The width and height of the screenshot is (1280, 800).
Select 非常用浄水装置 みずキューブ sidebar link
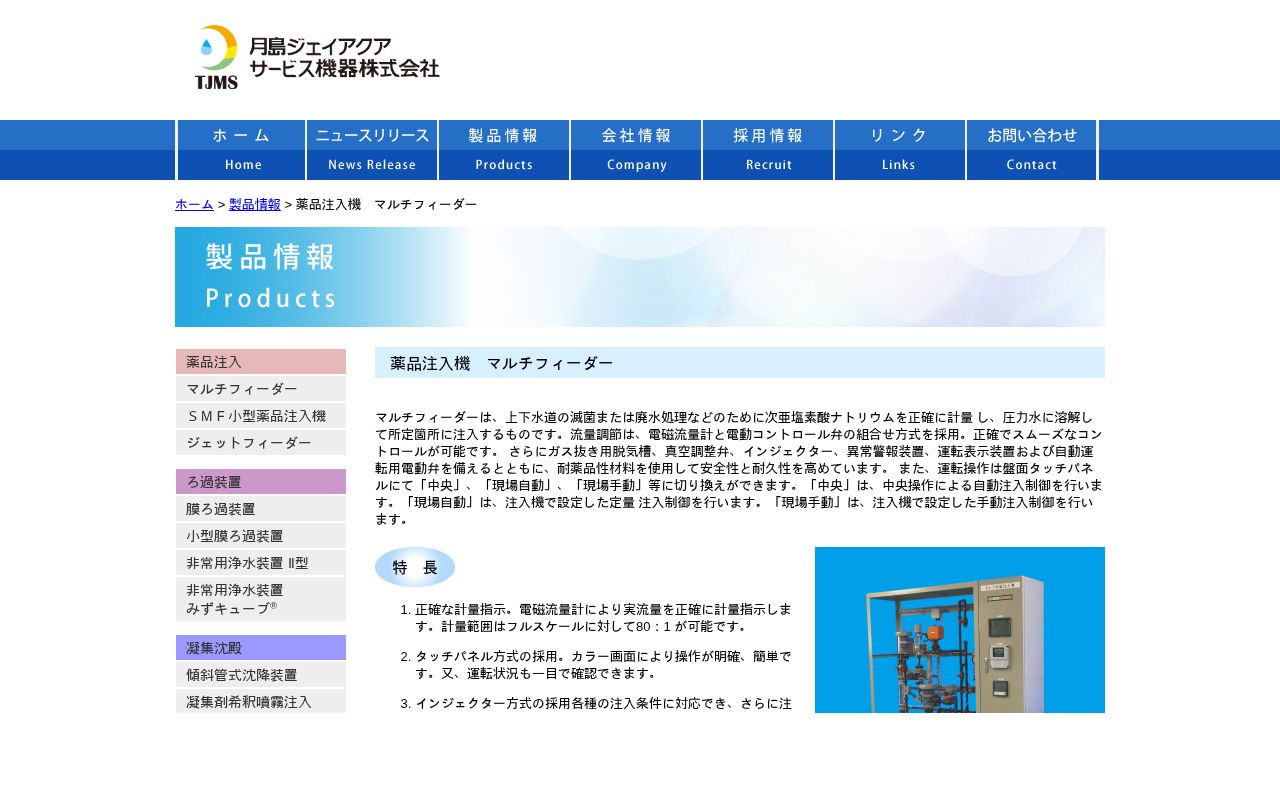pos(261,599)
